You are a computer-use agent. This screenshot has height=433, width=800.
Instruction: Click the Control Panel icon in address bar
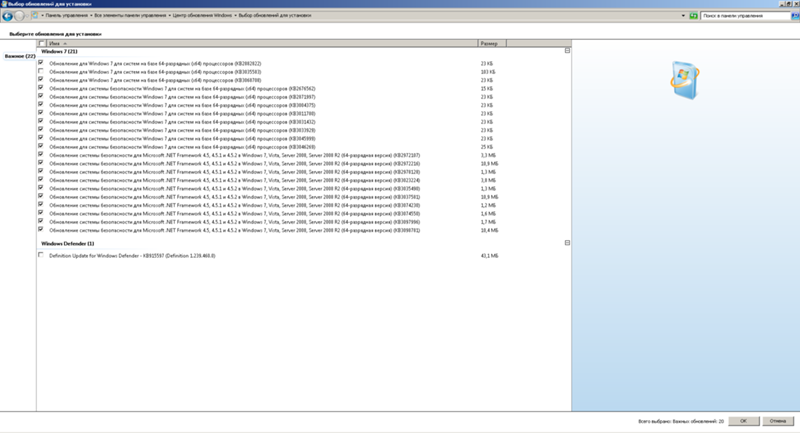click(34, 16)
